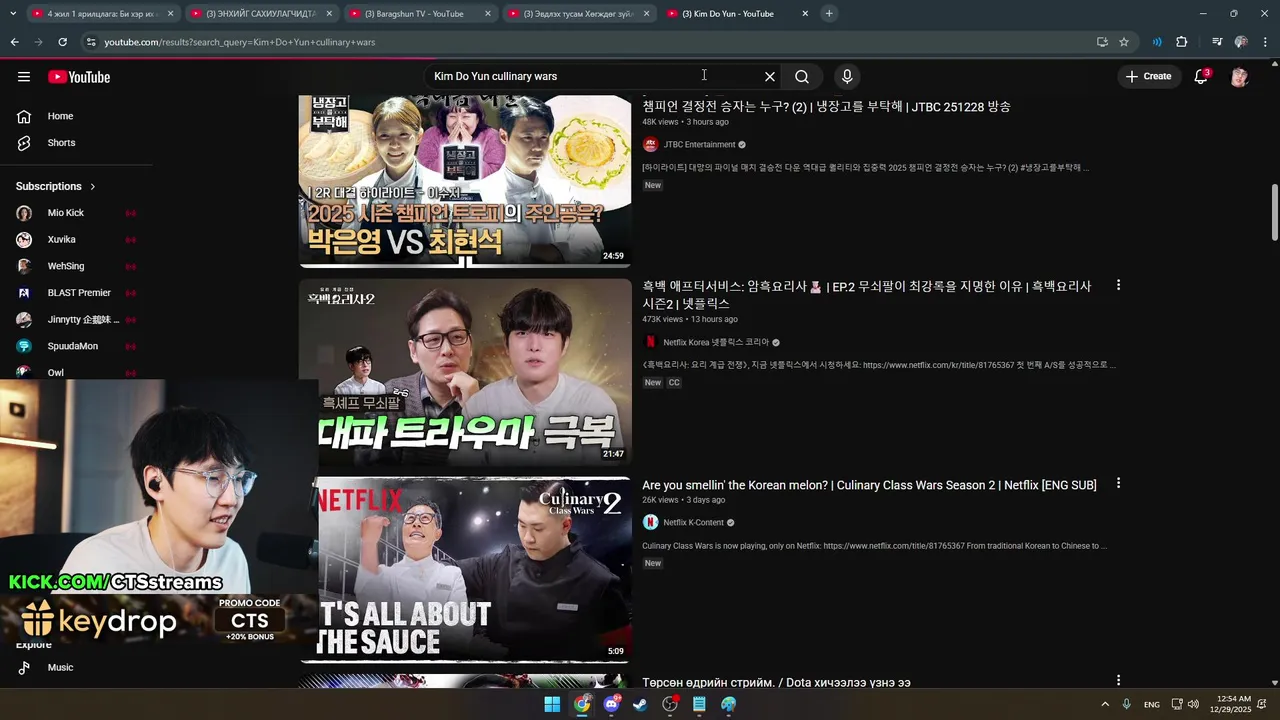Click the YouTube logo

pyautogui.click(x=78, y=77)
